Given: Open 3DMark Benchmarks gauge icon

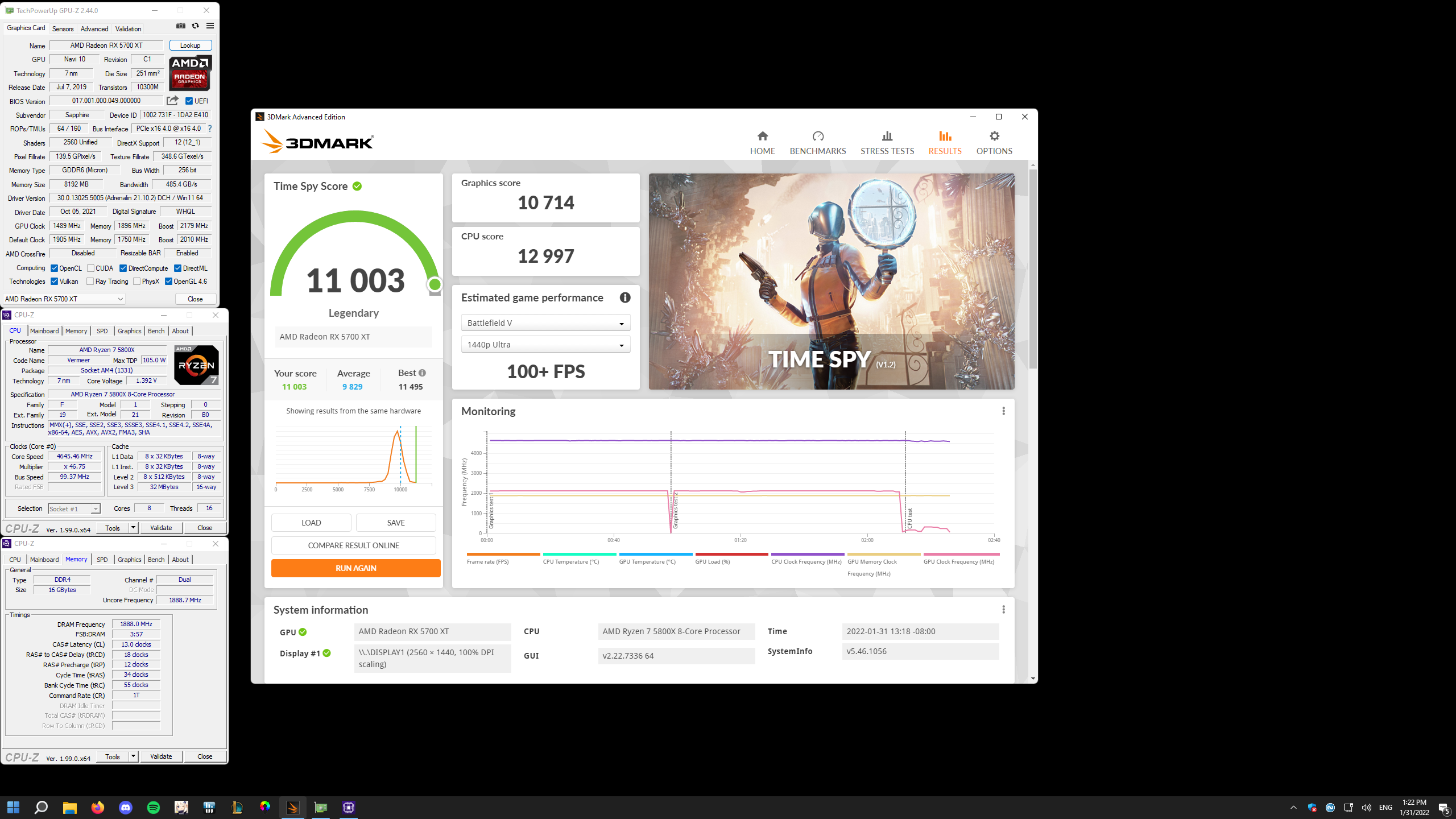Looking at the screenshot, I should point(818,136).
